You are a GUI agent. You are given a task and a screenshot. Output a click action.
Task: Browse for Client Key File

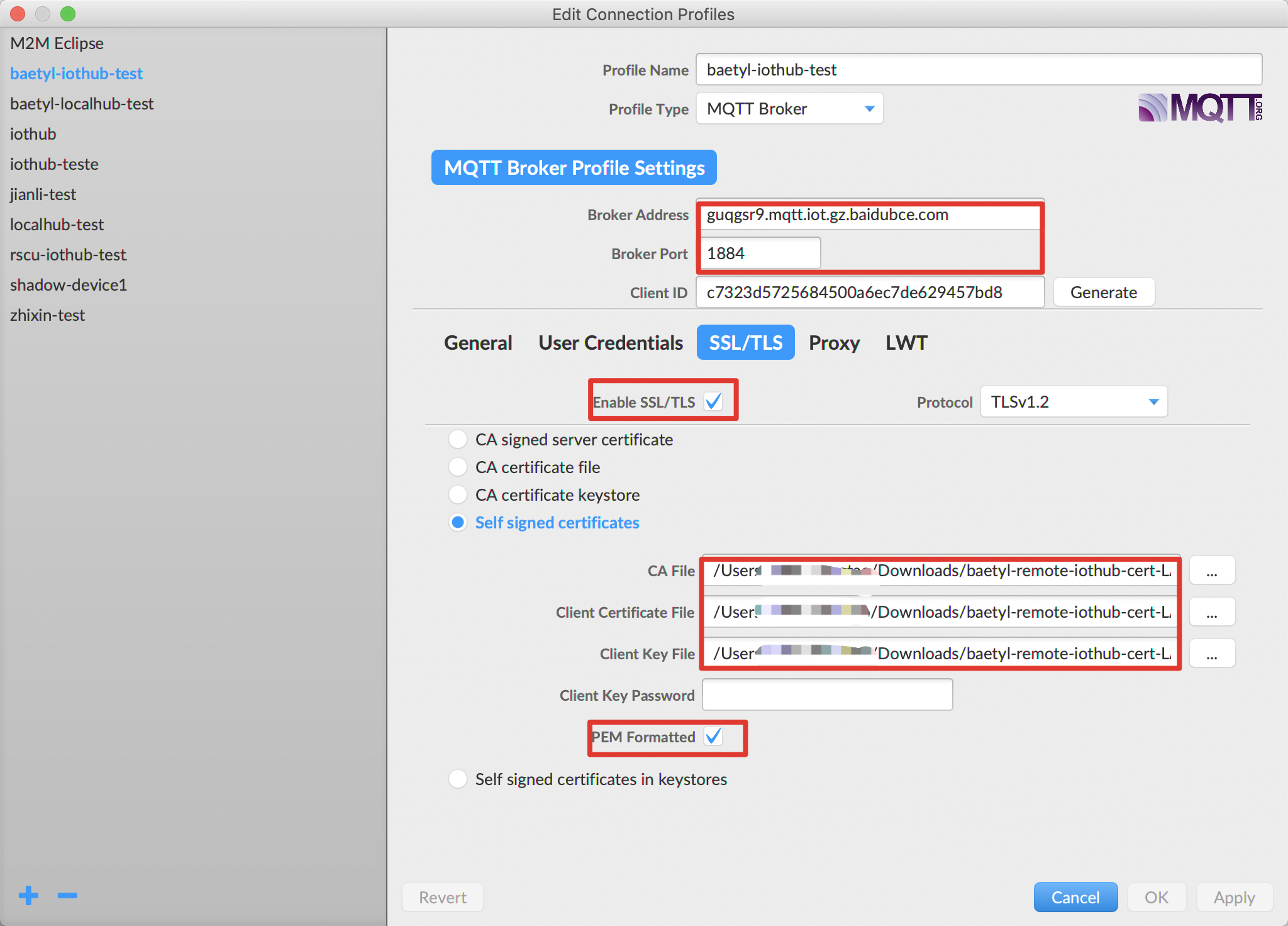[x=1212, y=654]
